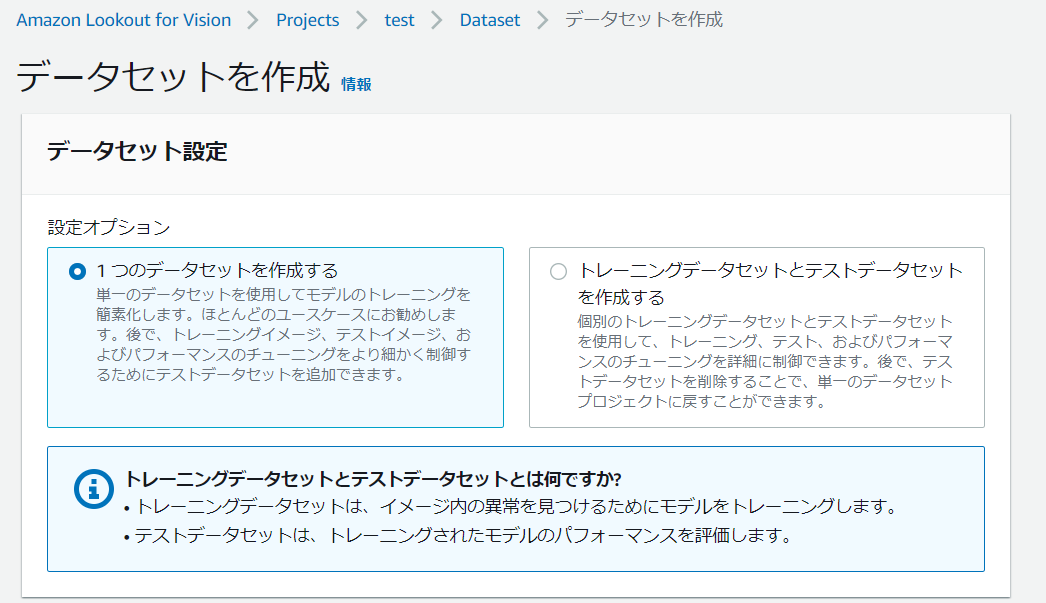This screenshot has height=603, width=1046.
Task: Click the info circle icon in notice
Action: click(93, 489)
